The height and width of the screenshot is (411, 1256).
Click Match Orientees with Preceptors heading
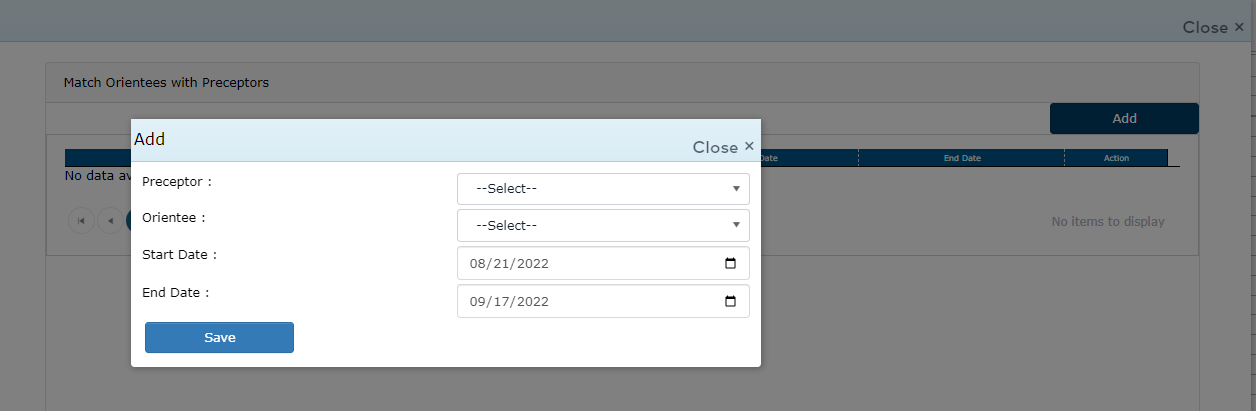coord(166,83)
